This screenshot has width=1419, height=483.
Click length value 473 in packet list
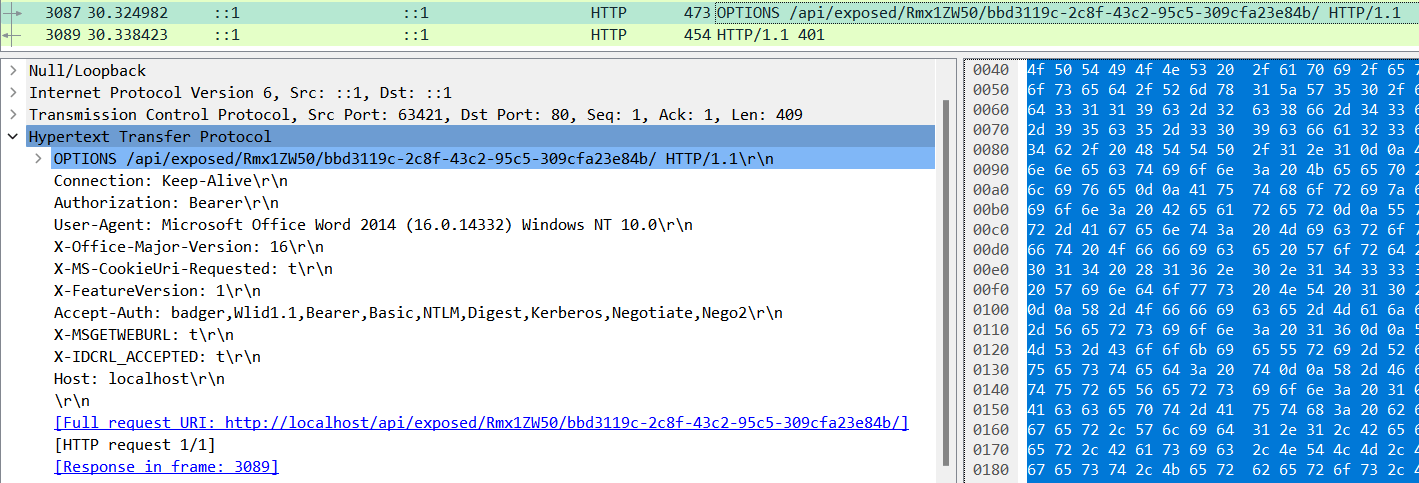pos(699,14)
